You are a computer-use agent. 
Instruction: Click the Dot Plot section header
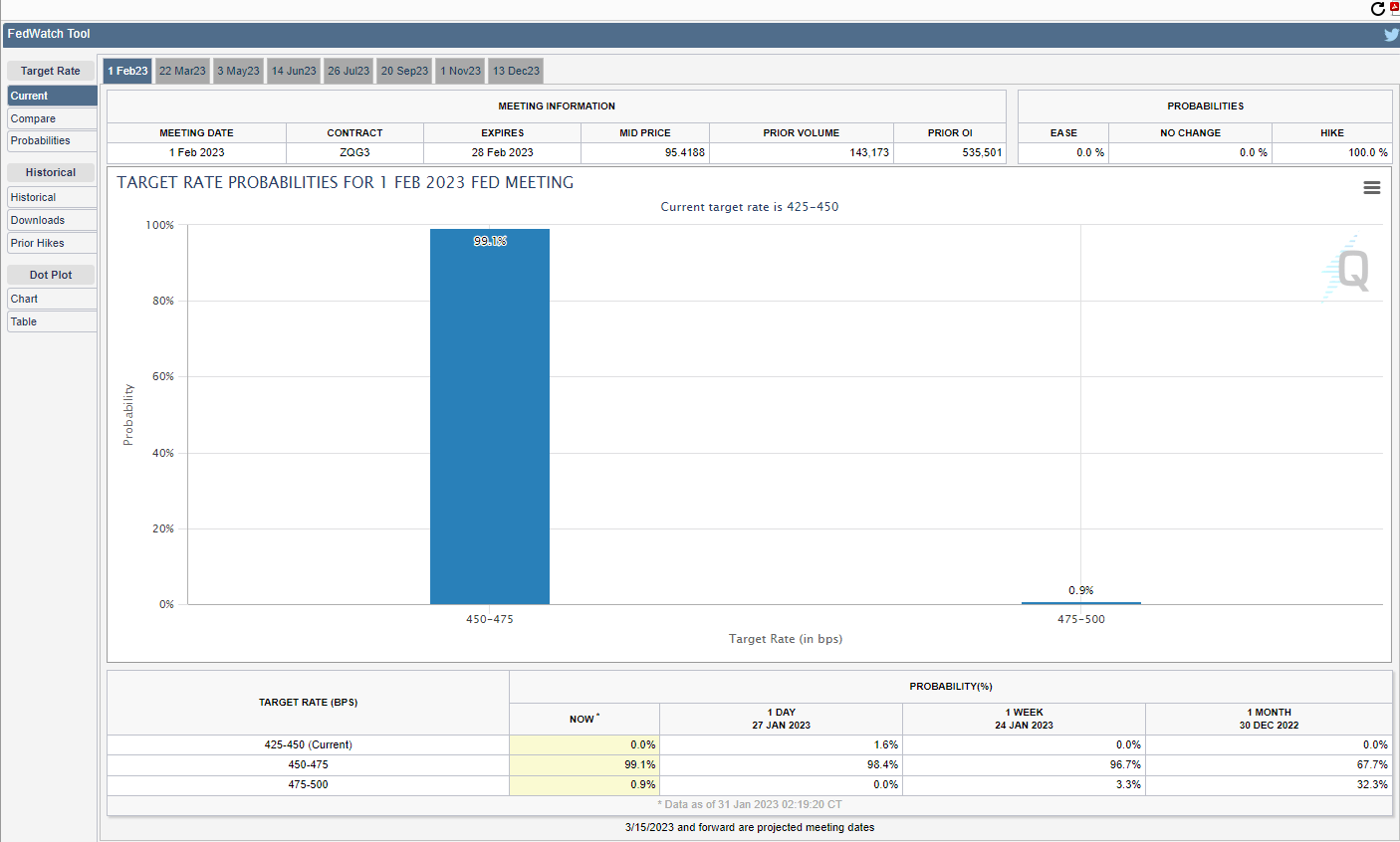tap(51, 275)
